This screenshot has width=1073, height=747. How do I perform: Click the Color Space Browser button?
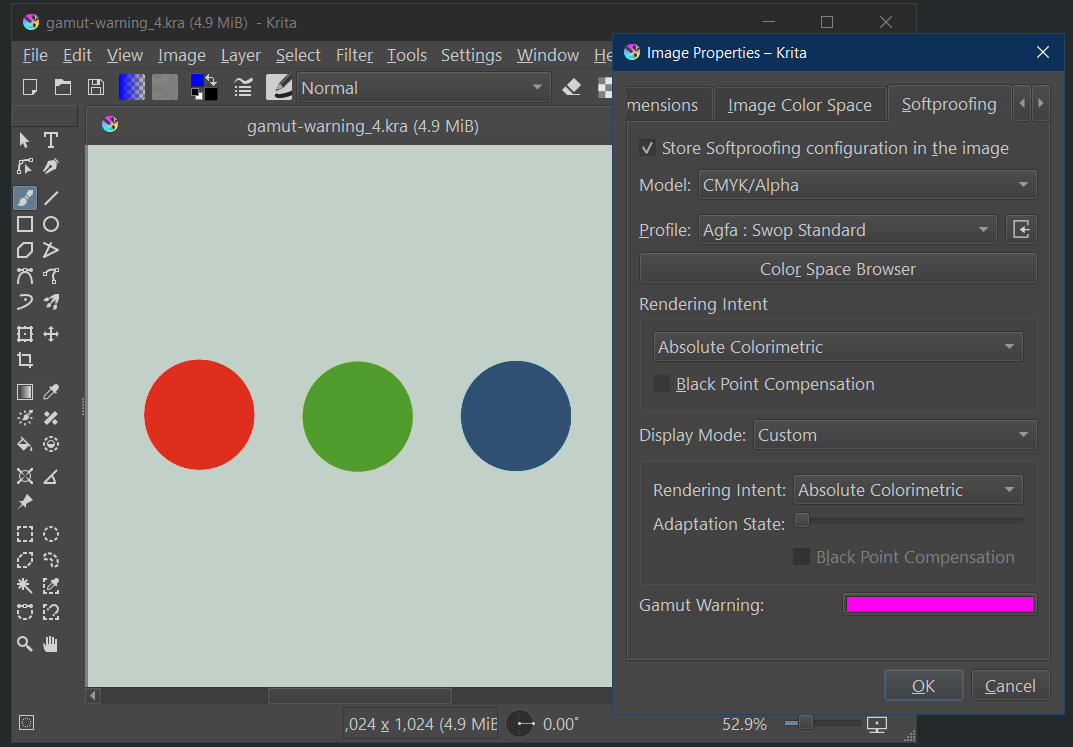[x=837, y=269]
